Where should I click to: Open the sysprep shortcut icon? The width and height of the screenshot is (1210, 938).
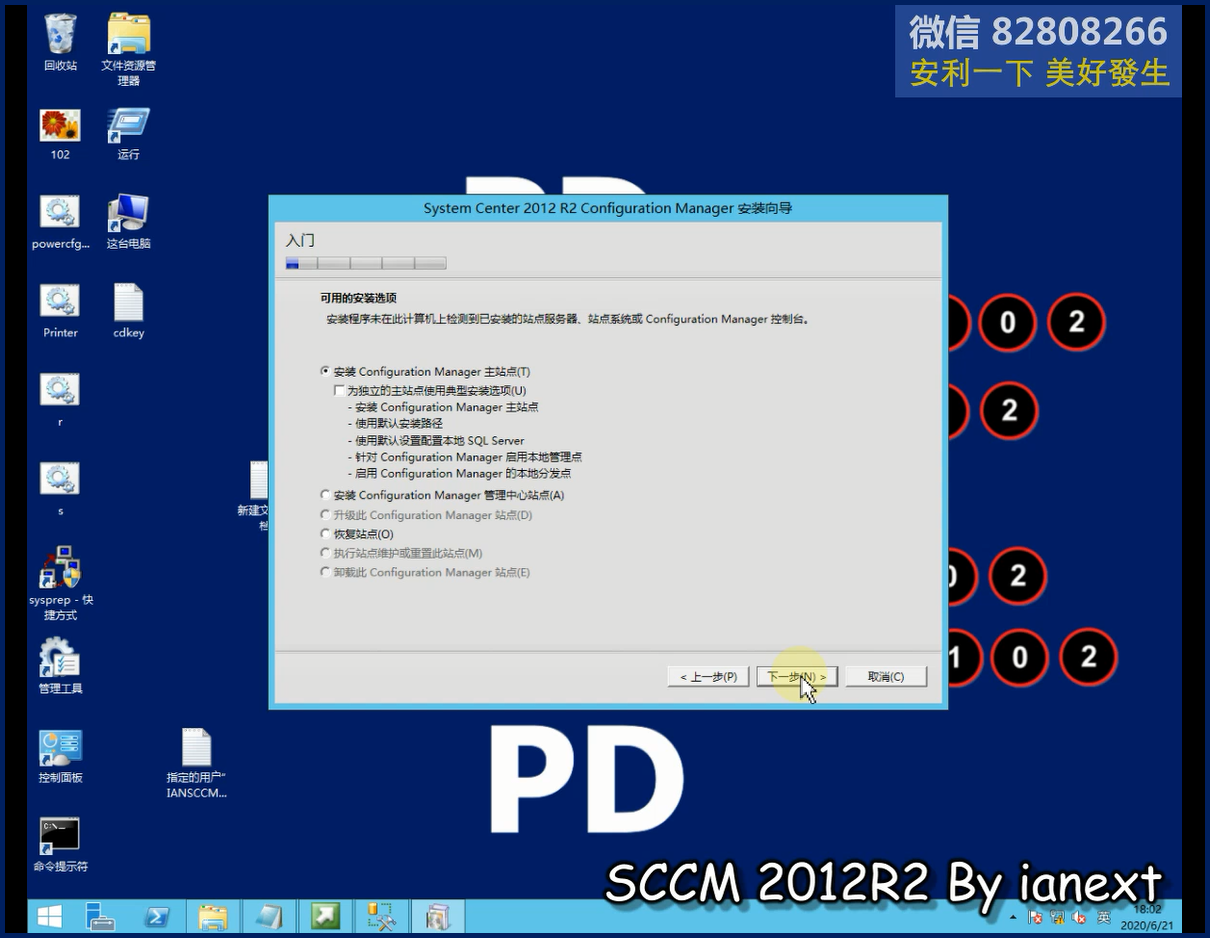click(x=60, y=583)
